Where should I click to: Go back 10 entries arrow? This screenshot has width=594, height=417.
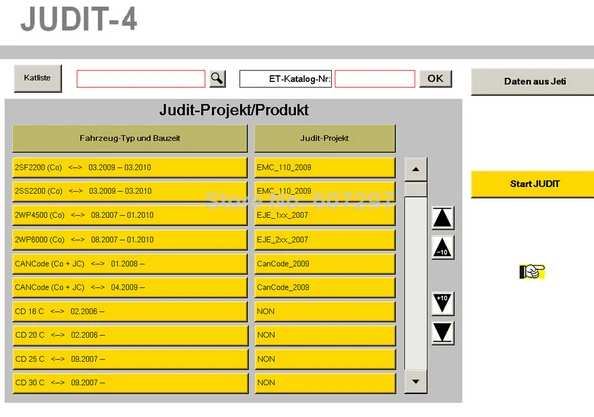point(442,247)
